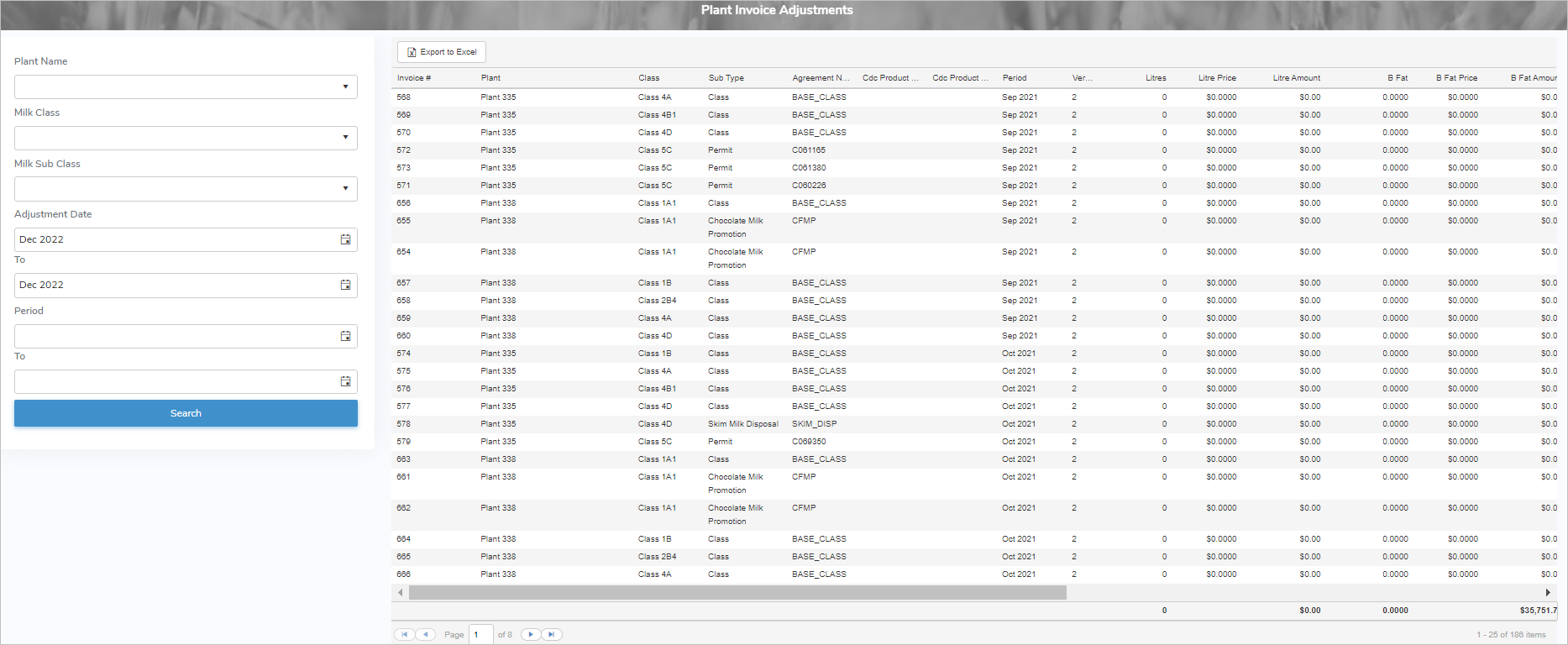Viewport: 1568px width, 645px height.
Task: Go to the previous page of results
Action: 426,634
